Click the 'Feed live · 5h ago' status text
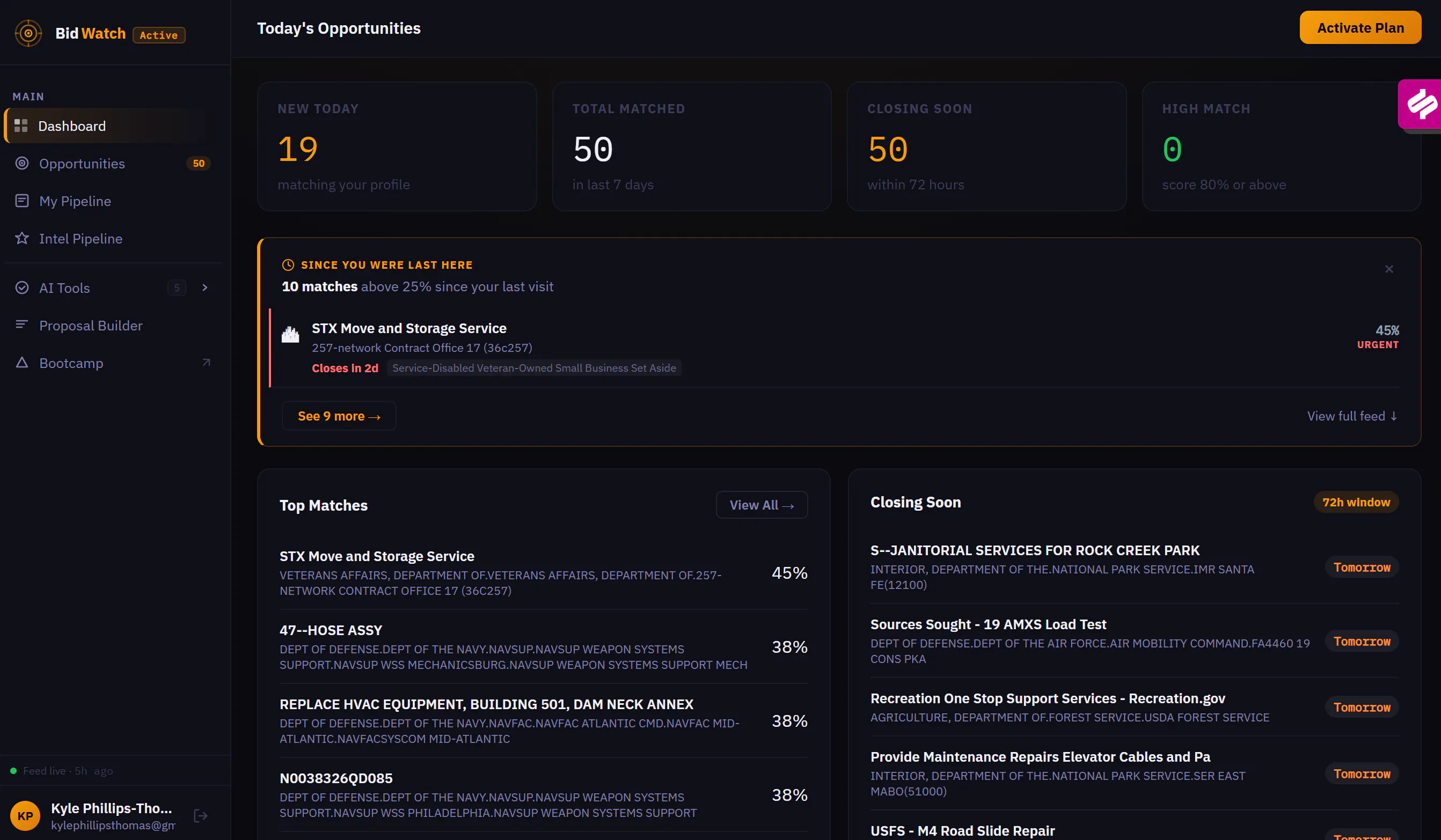Viewport: 1441px width, 840px height. point(68,771)
